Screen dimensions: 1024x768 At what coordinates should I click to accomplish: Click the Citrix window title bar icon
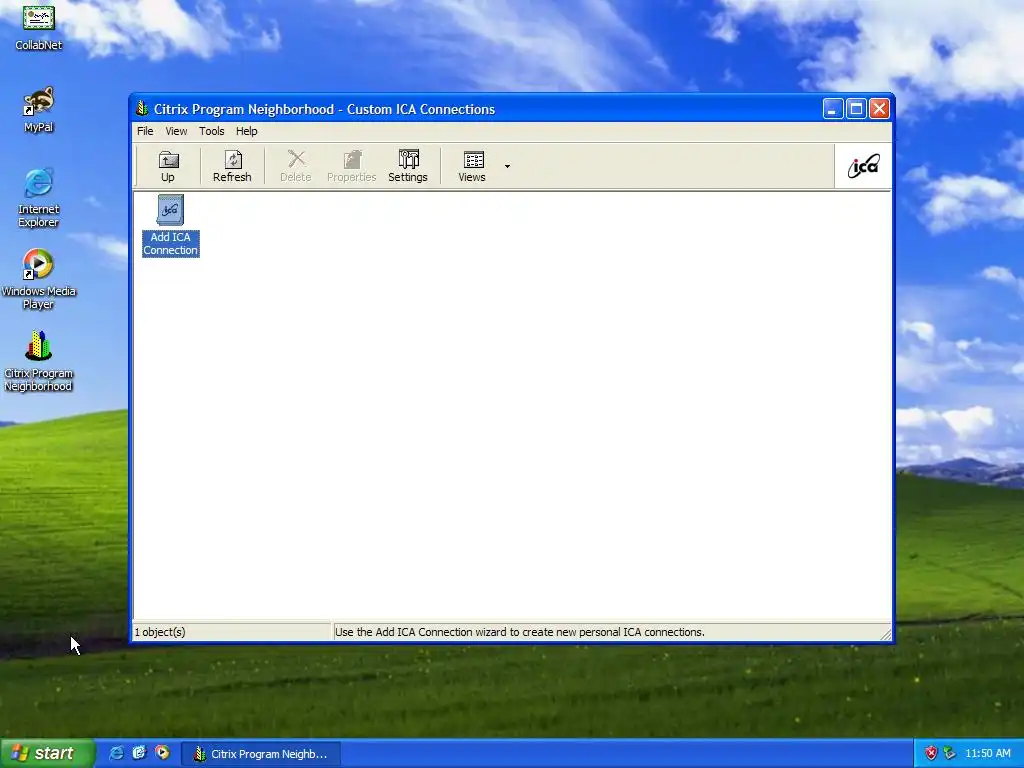tap(142, 108)
